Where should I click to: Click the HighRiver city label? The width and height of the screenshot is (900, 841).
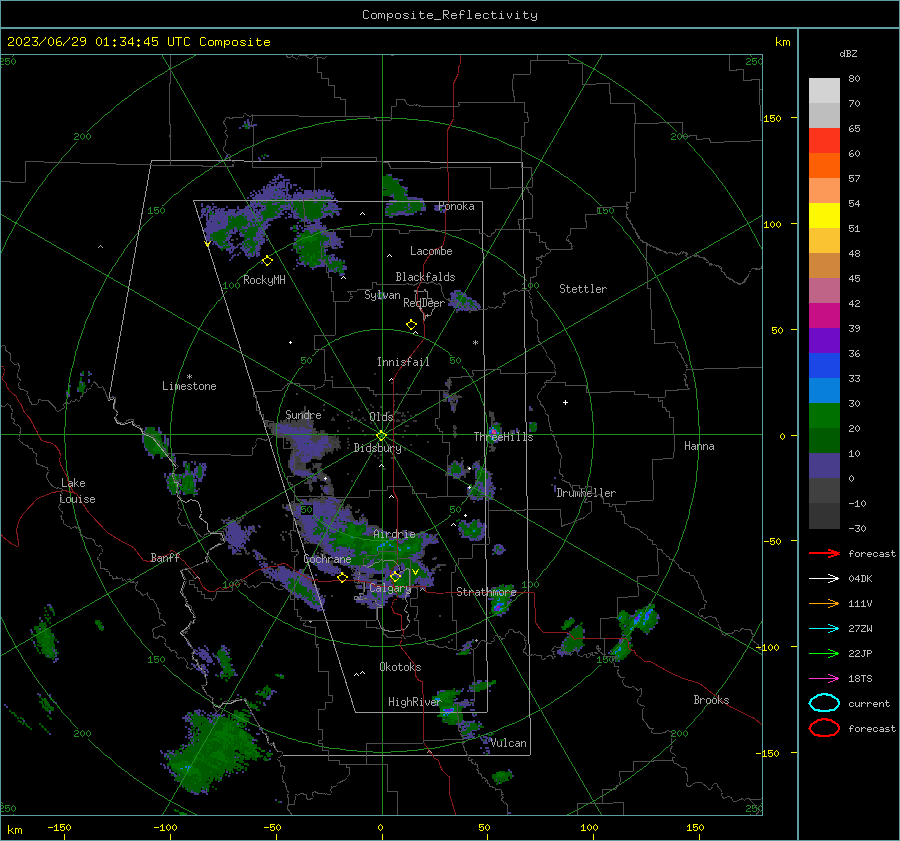point(414,702)
